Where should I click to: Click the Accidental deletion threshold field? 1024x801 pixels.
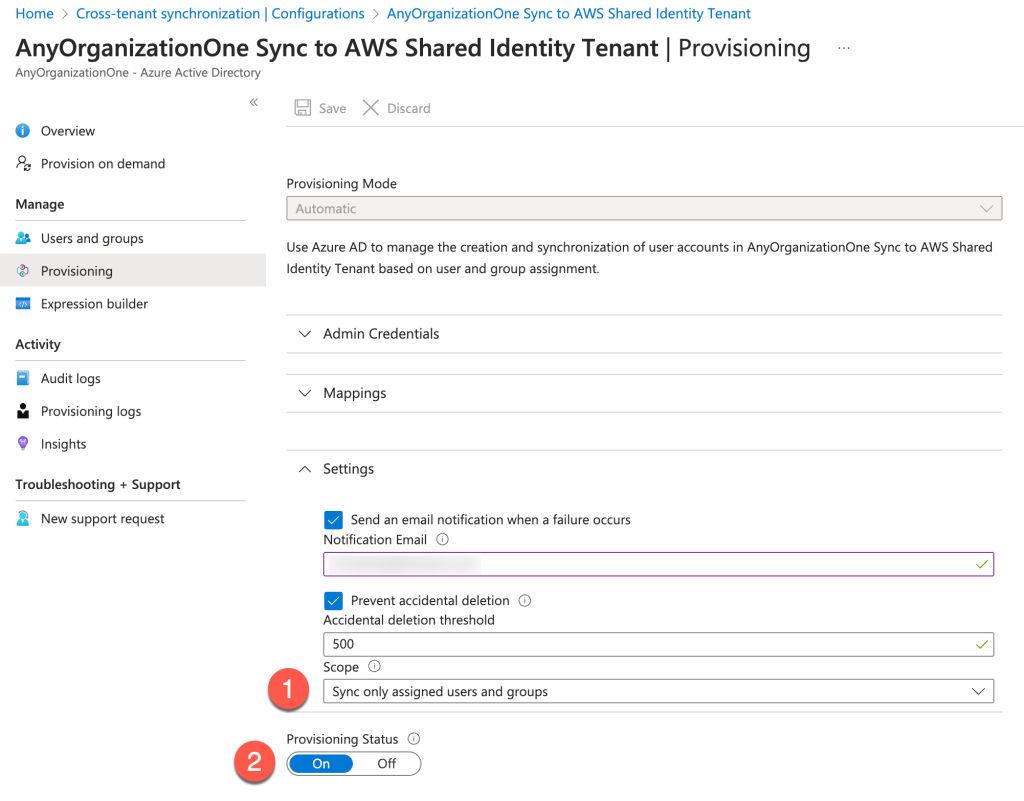658,643
